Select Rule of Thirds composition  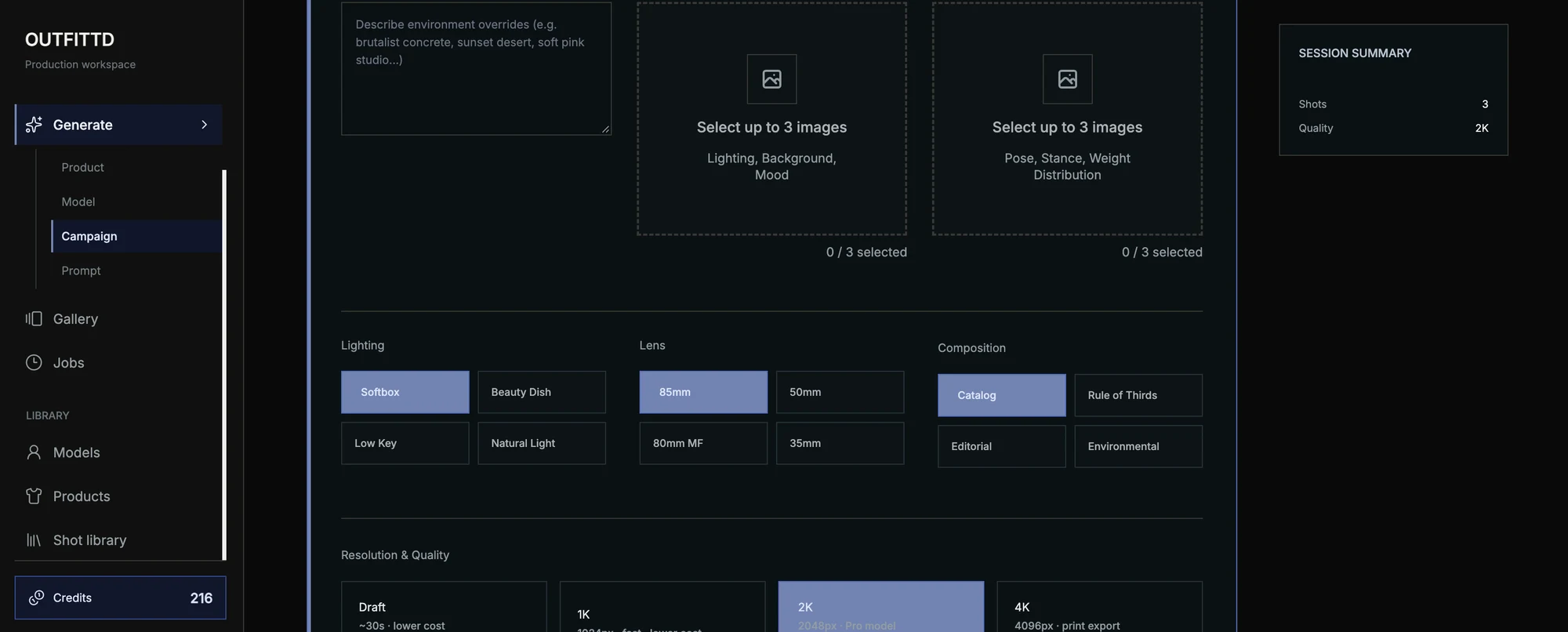1138,395
